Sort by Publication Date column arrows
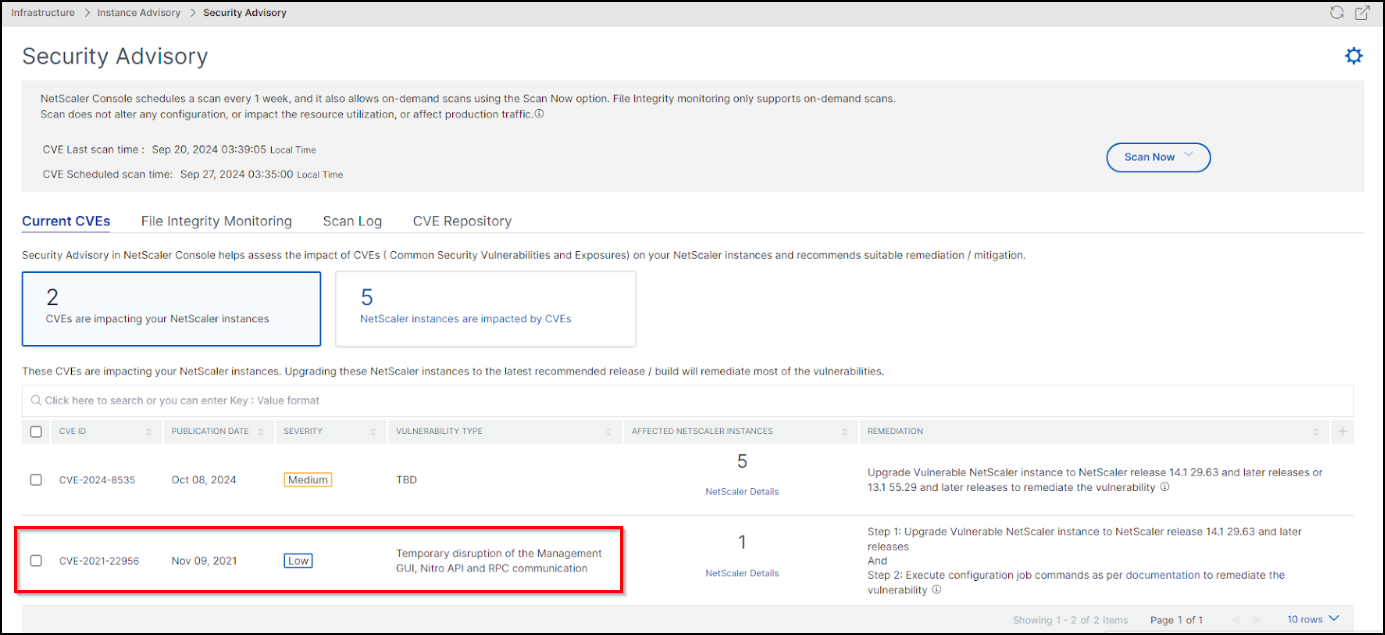The width and height of the screenshot is (1385, 635). point(262,431)
